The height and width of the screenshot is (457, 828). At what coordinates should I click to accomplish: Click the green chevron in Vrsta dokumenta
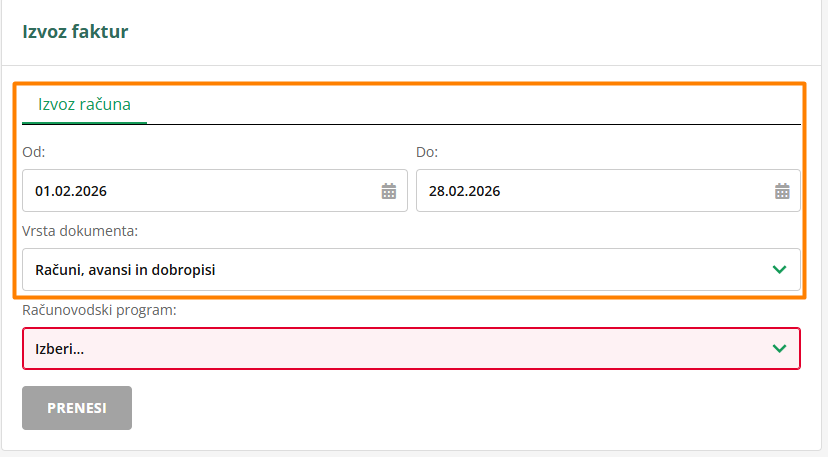[780, 270]
